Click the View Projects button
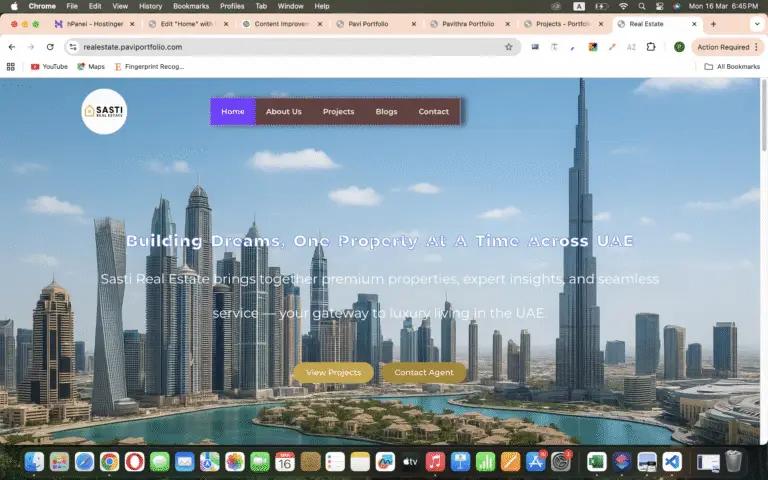 click(333, 372)
